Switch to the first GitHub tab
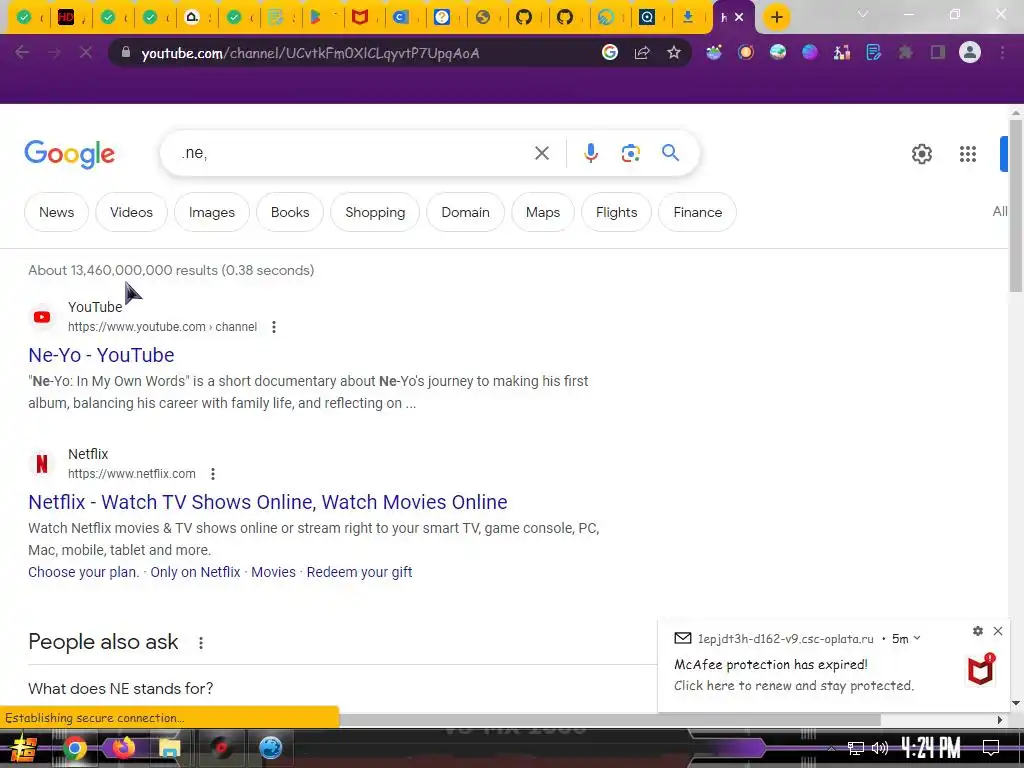Screen dimensions: 1024x768 [524, 17]
